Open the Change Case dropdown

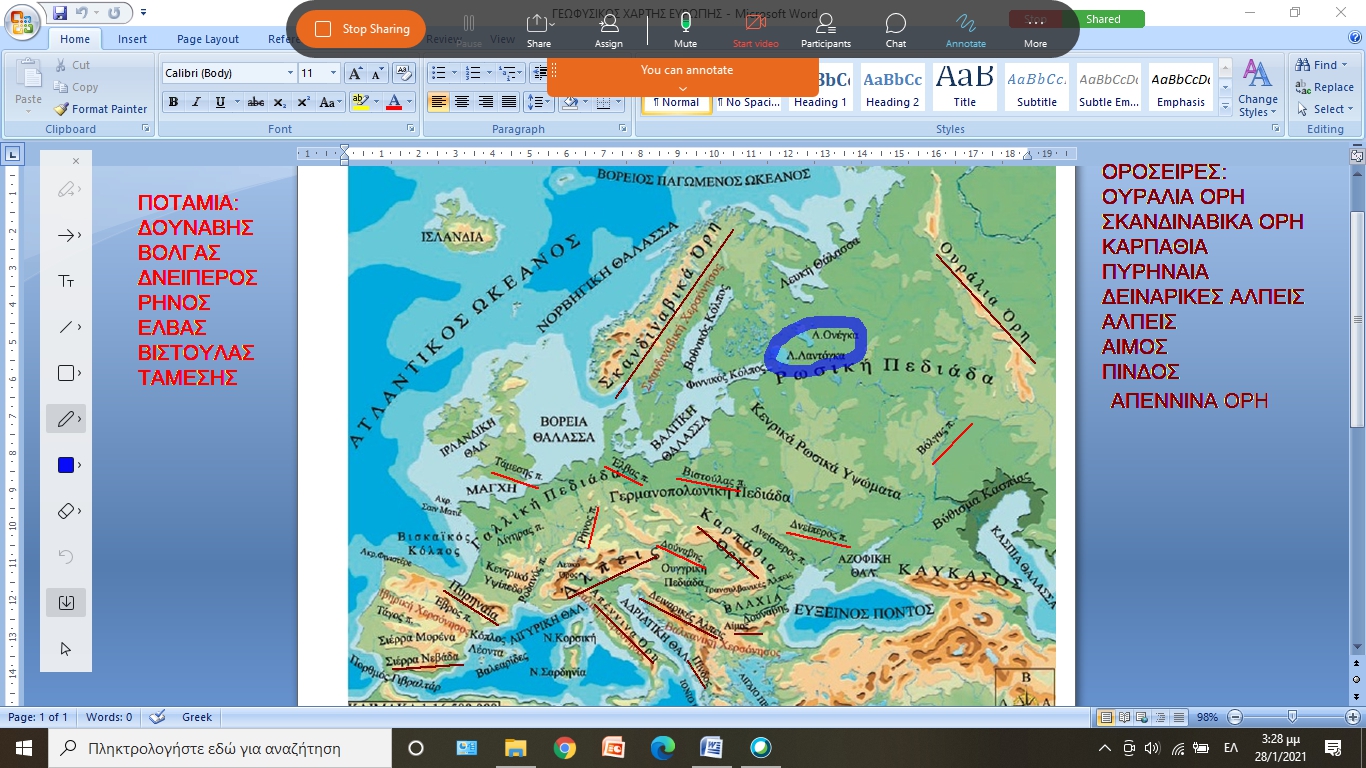329,102
